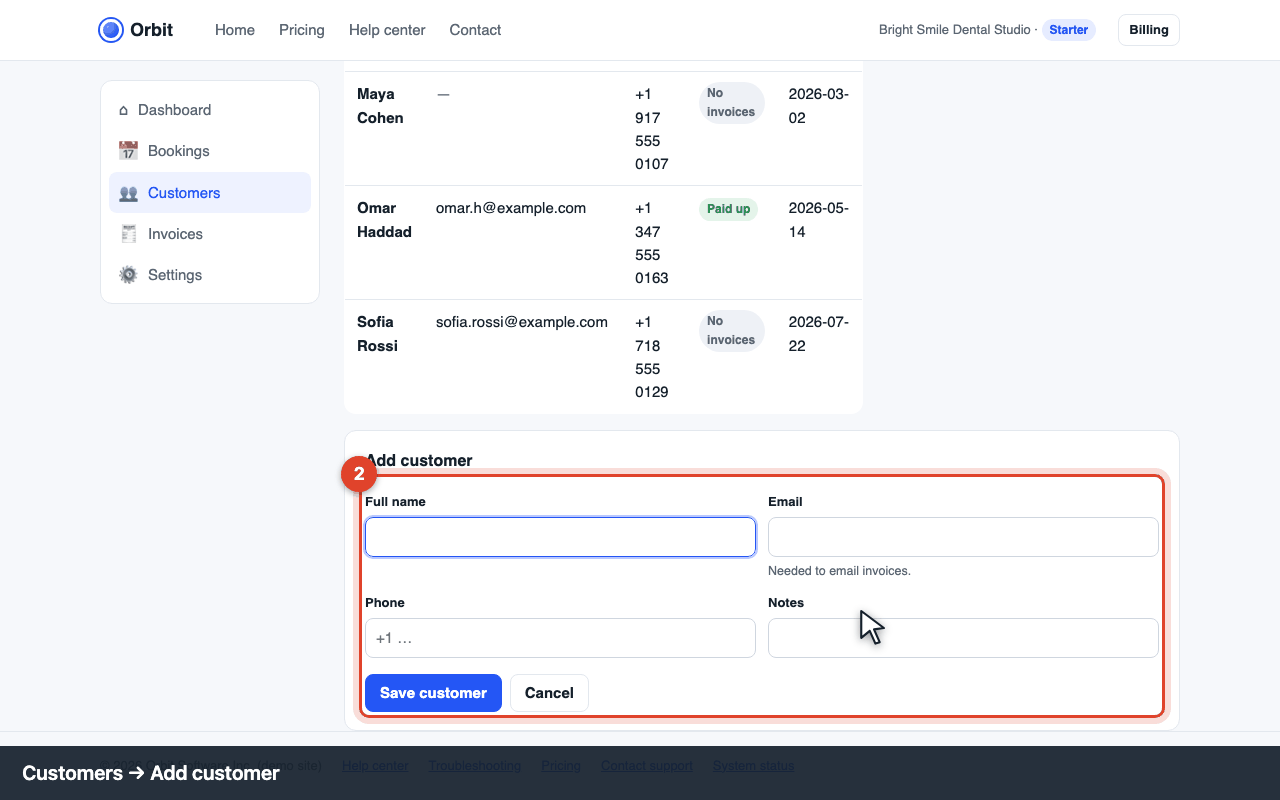Click the 'Needed to email invoices.' hint

(839, 571)
